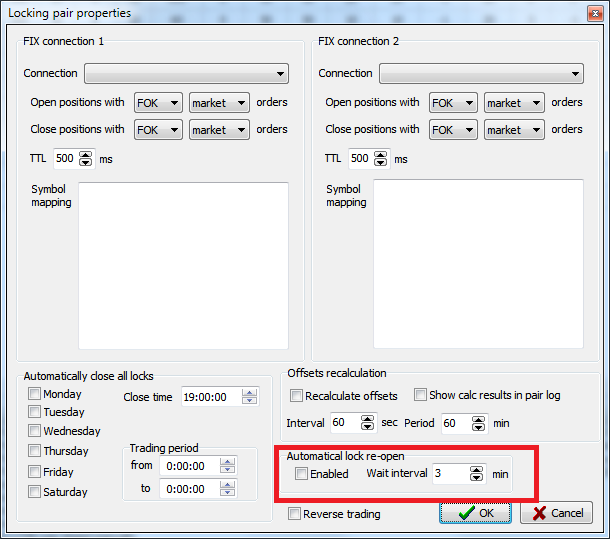Enable auto close on Thursday
The width and height of the screenshot is (610, 539).
tap(34, 450)
